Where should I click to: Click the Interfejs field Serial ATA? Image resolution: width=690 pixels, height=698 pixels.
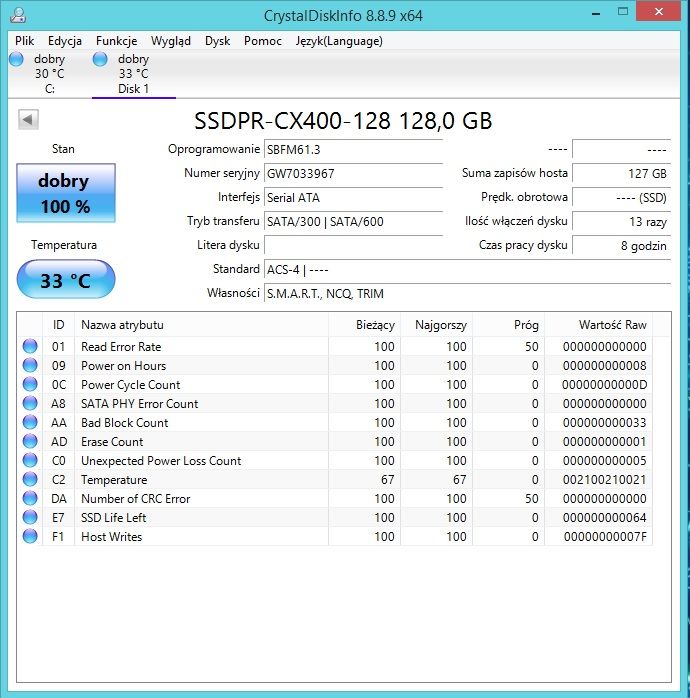coord(353,198)
